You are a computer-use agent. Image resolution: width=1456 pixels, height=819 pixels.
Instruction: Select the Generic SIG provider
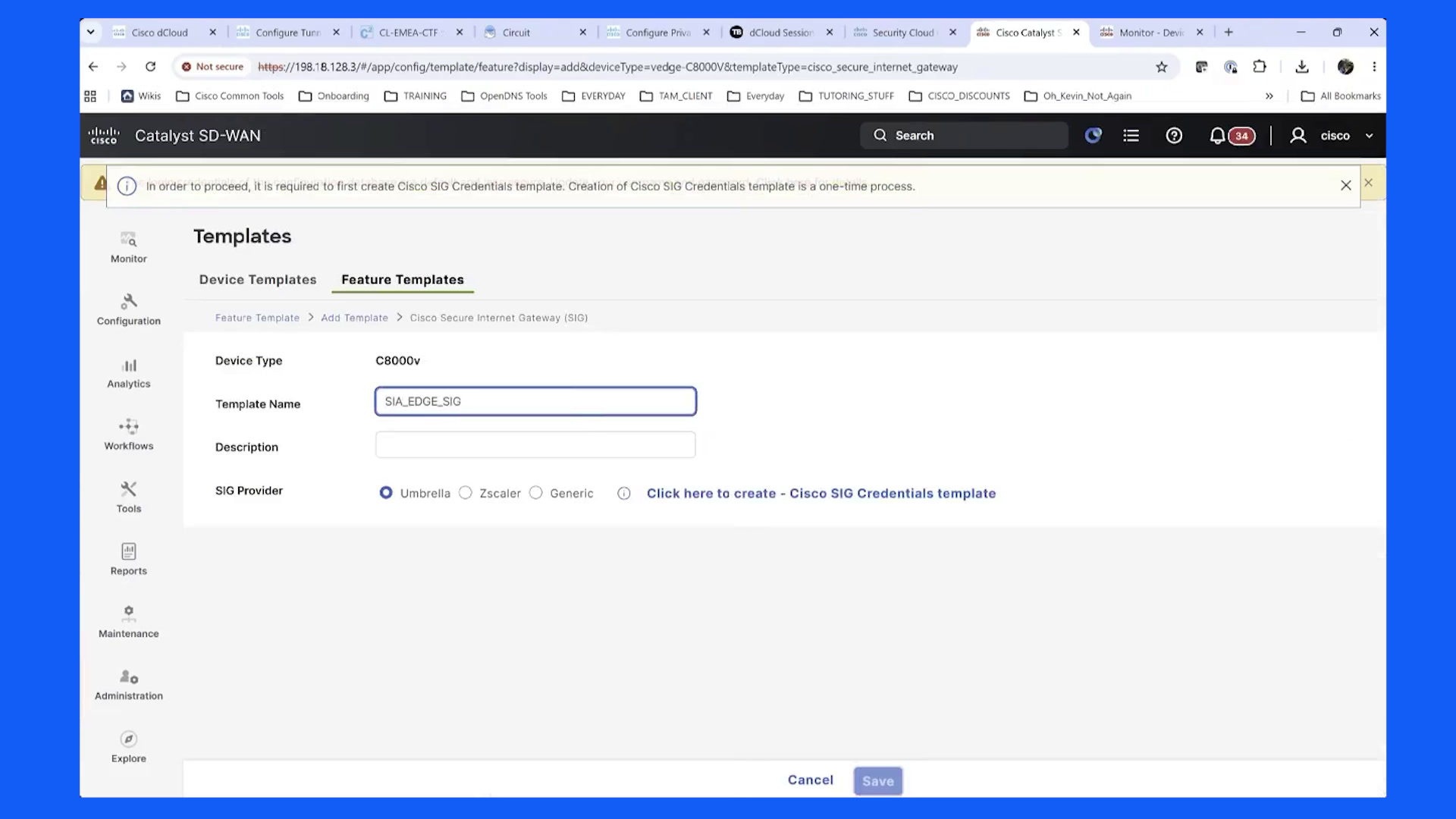point(536,493)
